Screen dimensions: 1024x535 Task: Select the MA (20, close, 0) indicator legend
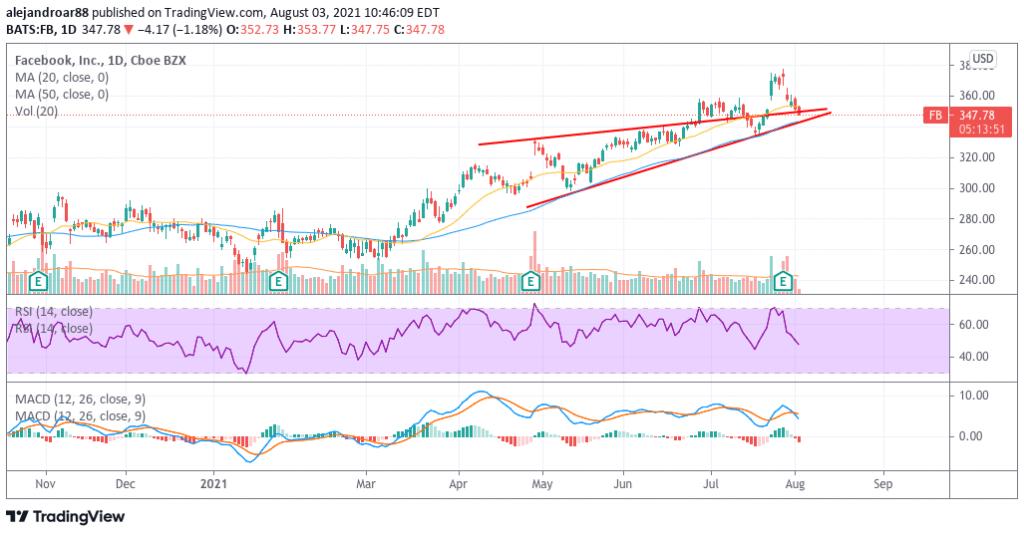pyautogui.click(x=61, y=77)
